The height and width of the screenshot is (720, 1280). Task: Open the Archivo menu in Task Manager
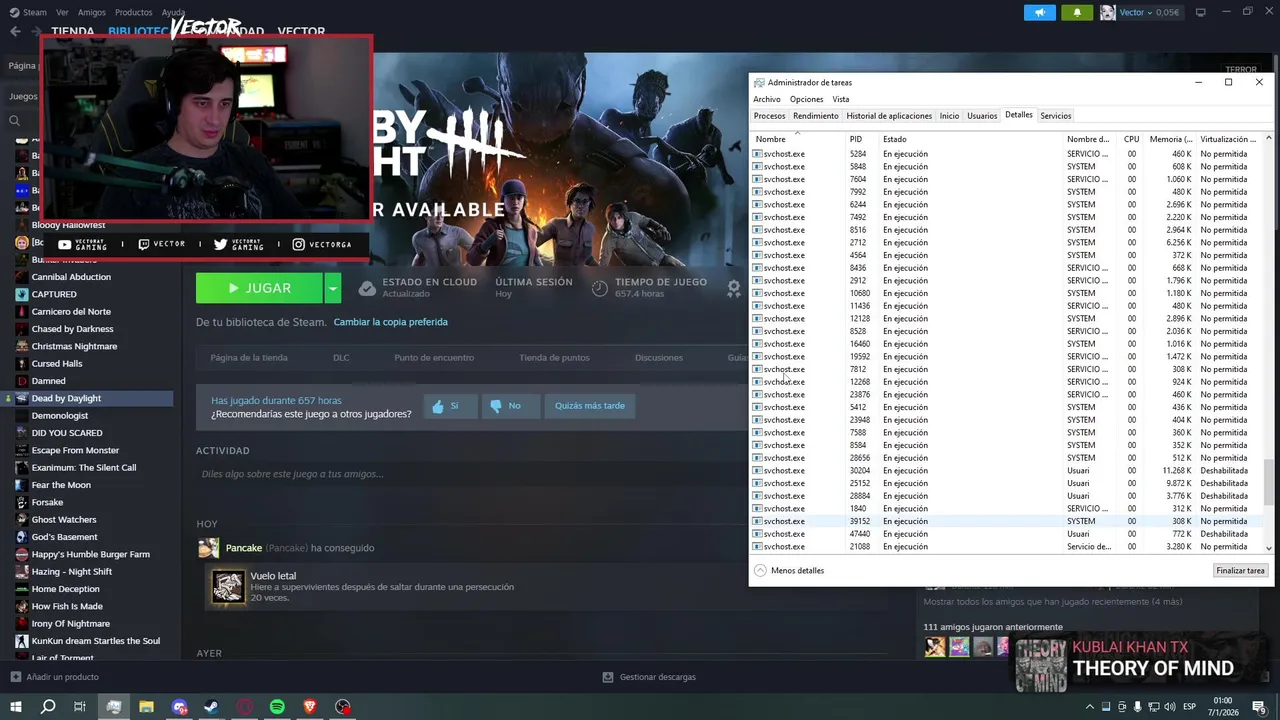[767, 99]
